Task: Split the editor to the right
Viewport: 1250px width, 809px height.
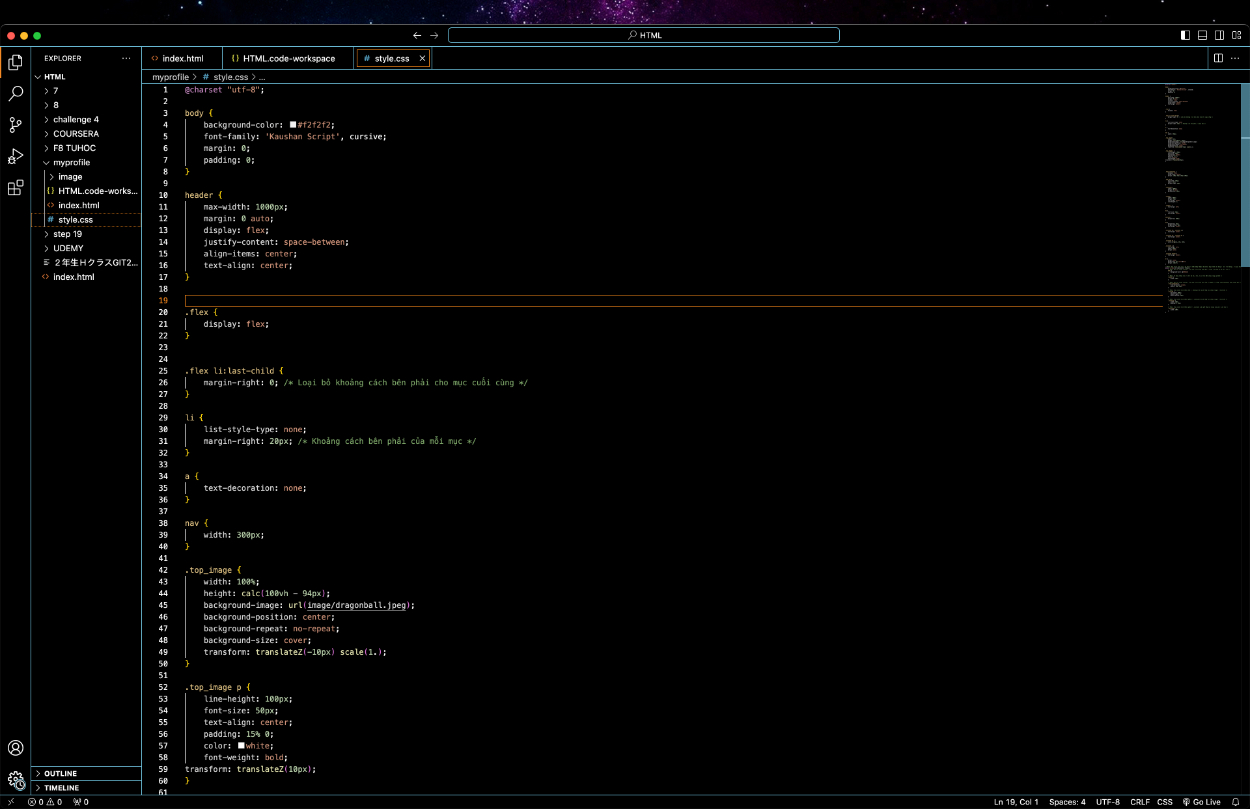Action: (1218, 58)
